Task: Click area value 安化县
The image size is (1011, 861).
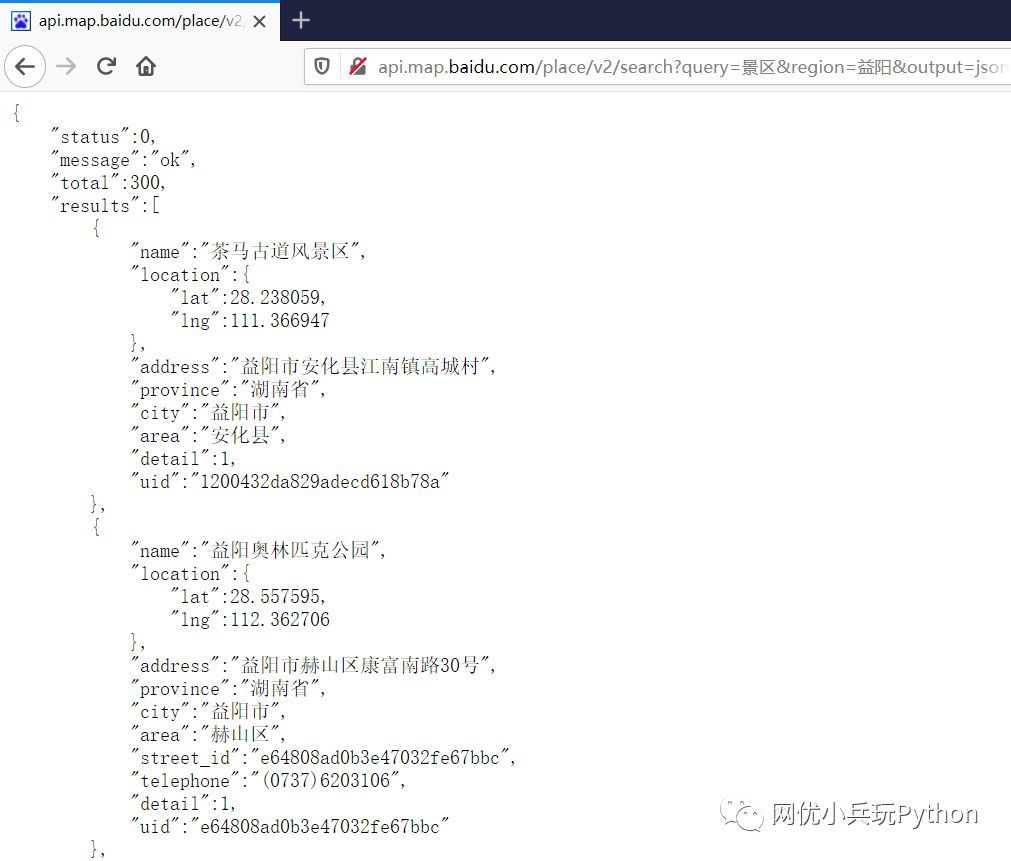Action: [x=240, y=435]
